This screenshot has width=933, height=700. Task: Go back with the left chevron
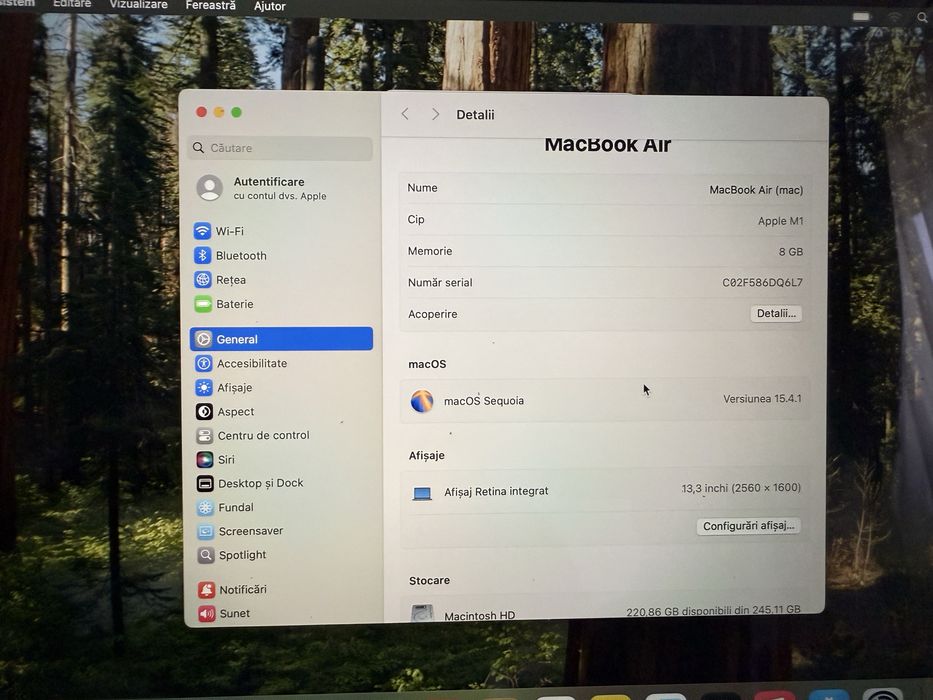[405, 114]
